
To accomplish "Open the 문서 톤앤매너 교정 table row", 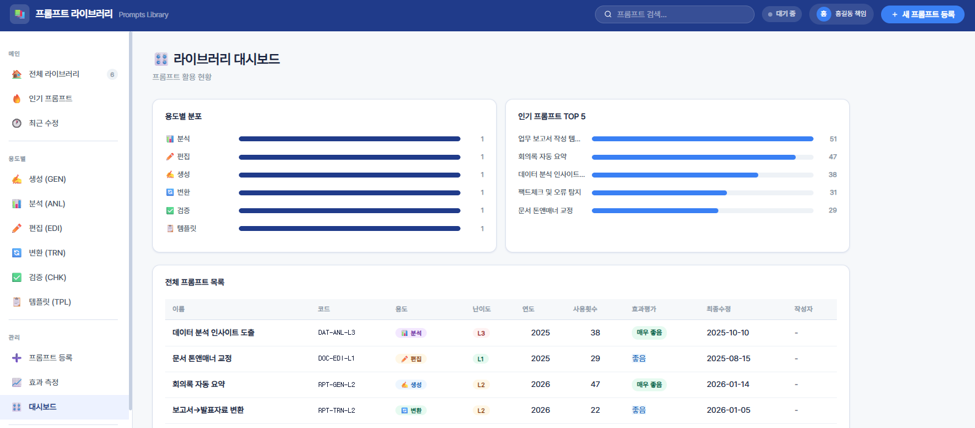I will click(501, 359).
